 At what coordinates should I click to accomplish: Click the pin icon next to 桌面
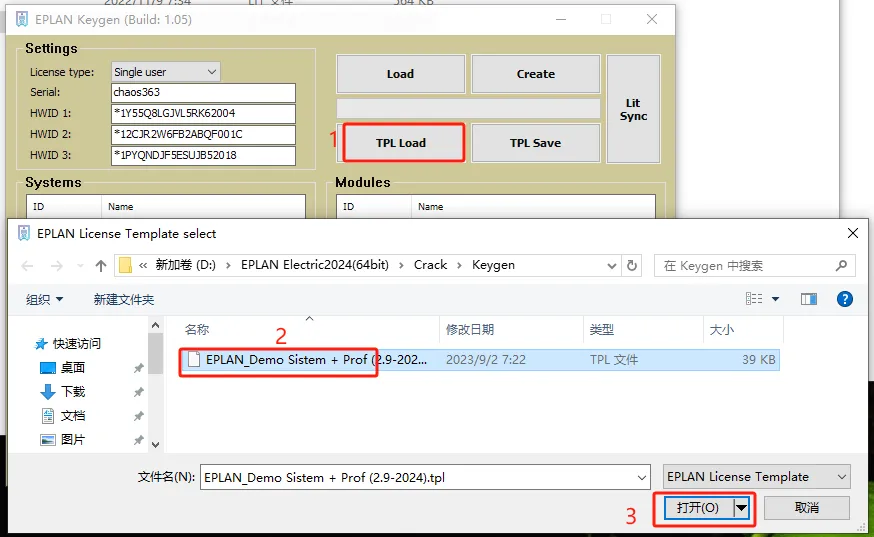tap(138, 368)
